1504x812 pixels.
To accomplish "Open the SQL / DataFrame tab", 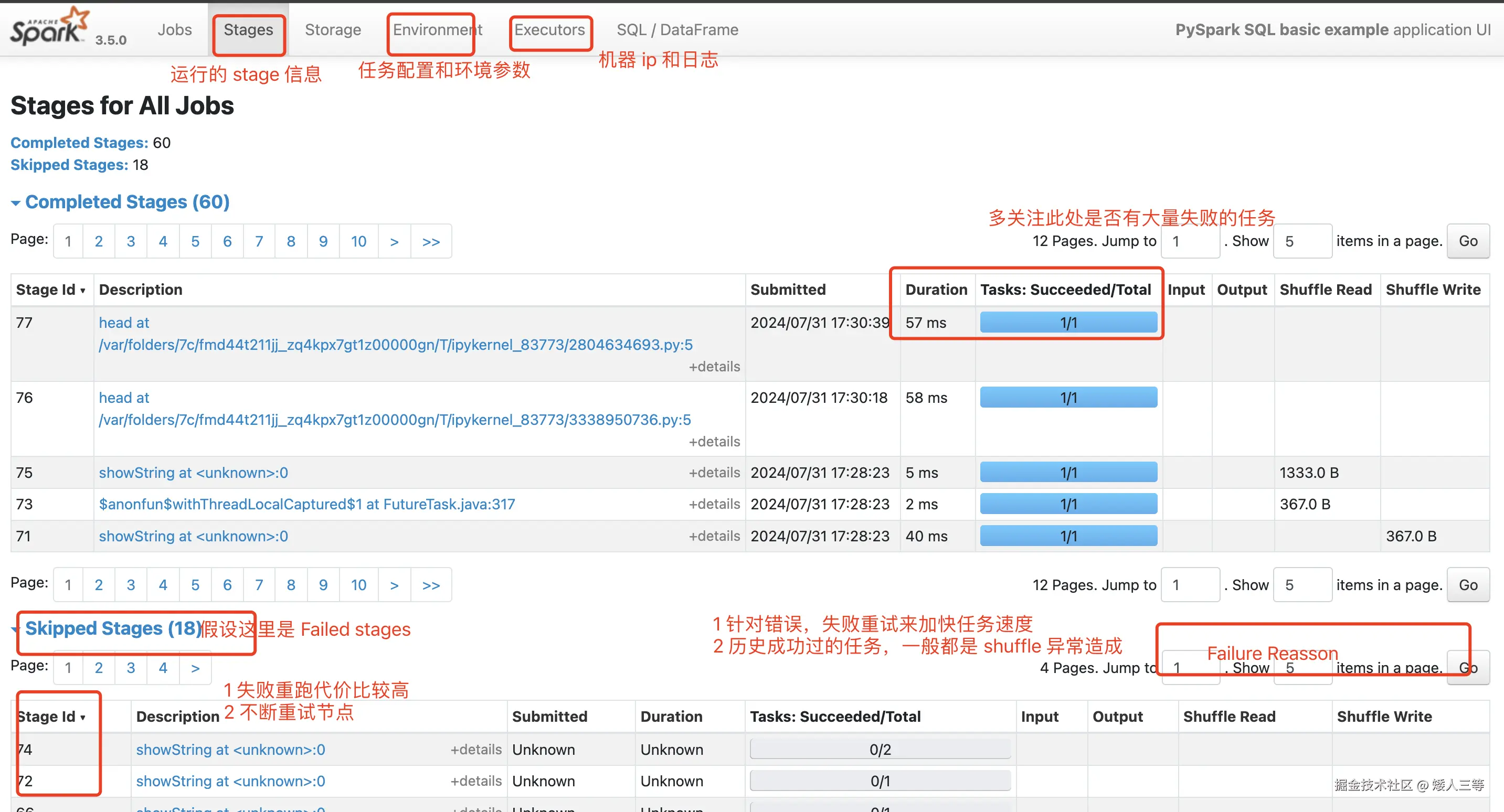I will (x=677, y=30).
